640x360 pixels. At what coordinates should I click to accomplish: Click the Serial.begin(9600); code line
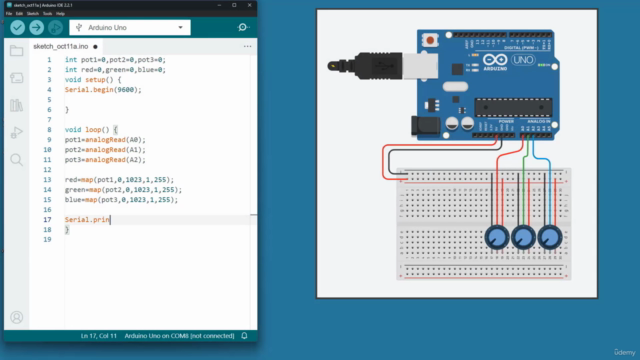pos(103,90)
